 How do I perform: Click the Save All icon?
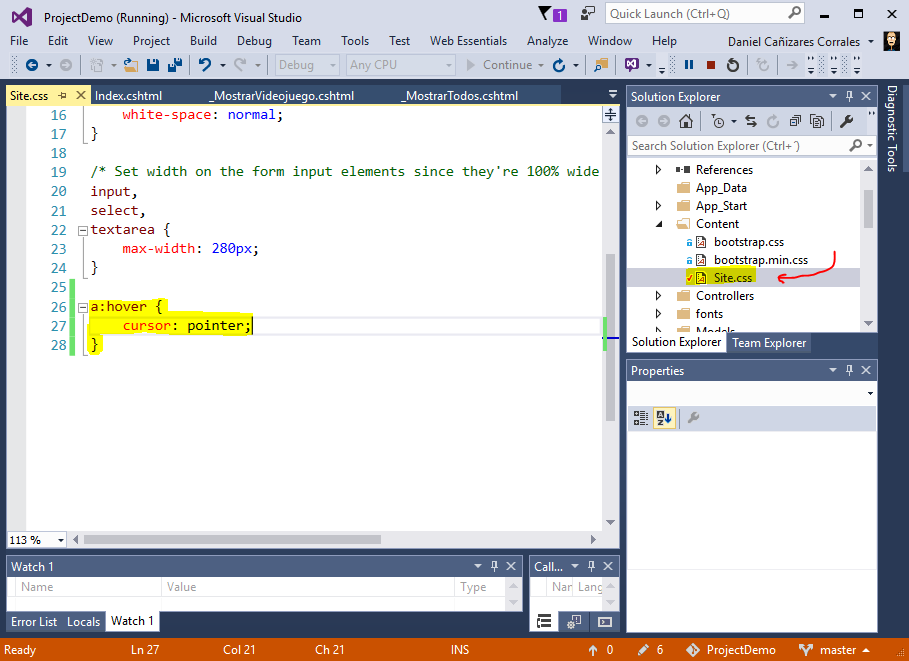(x=175, y=65)
